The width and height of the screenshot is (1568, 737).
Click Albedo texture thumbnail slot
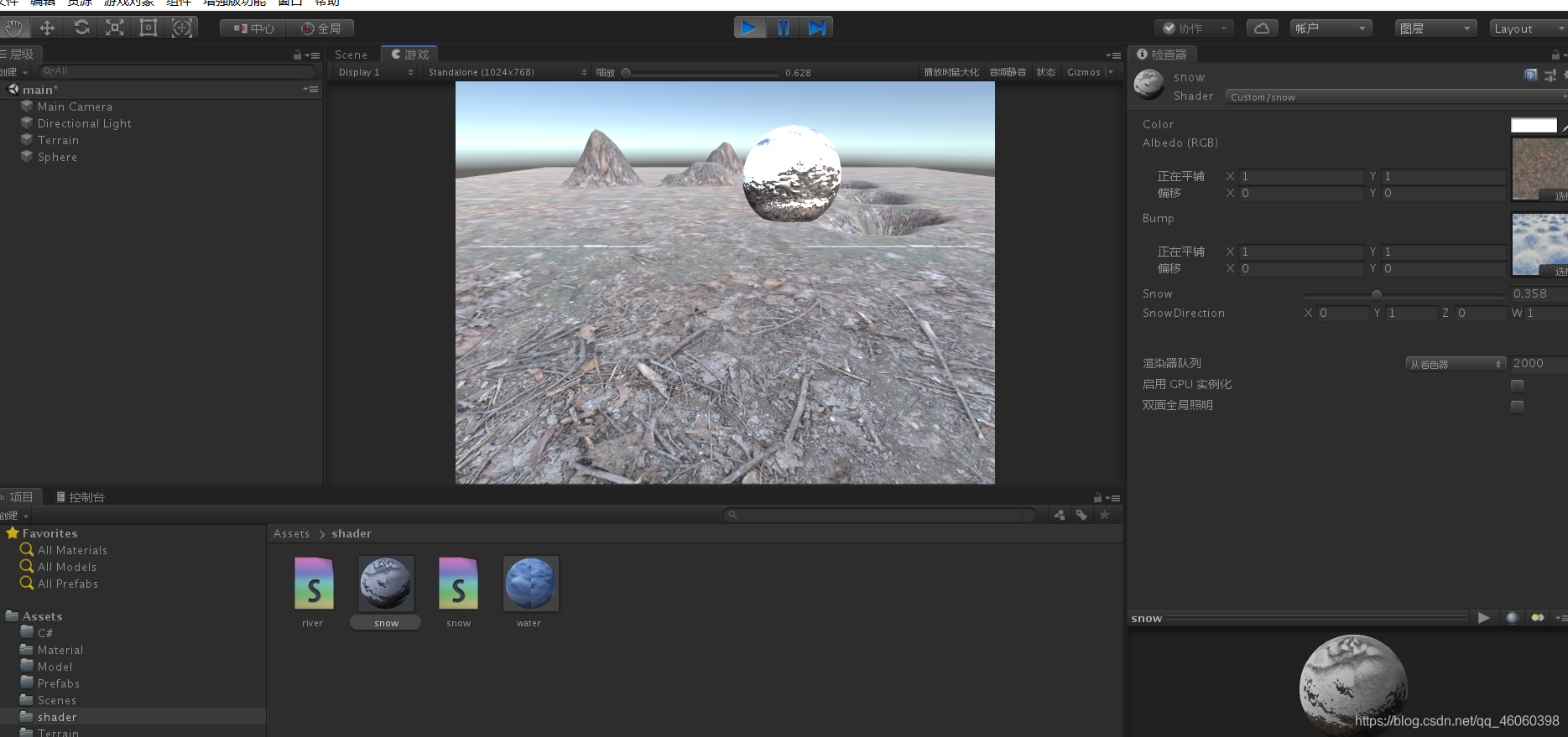tap(1539, 169)
